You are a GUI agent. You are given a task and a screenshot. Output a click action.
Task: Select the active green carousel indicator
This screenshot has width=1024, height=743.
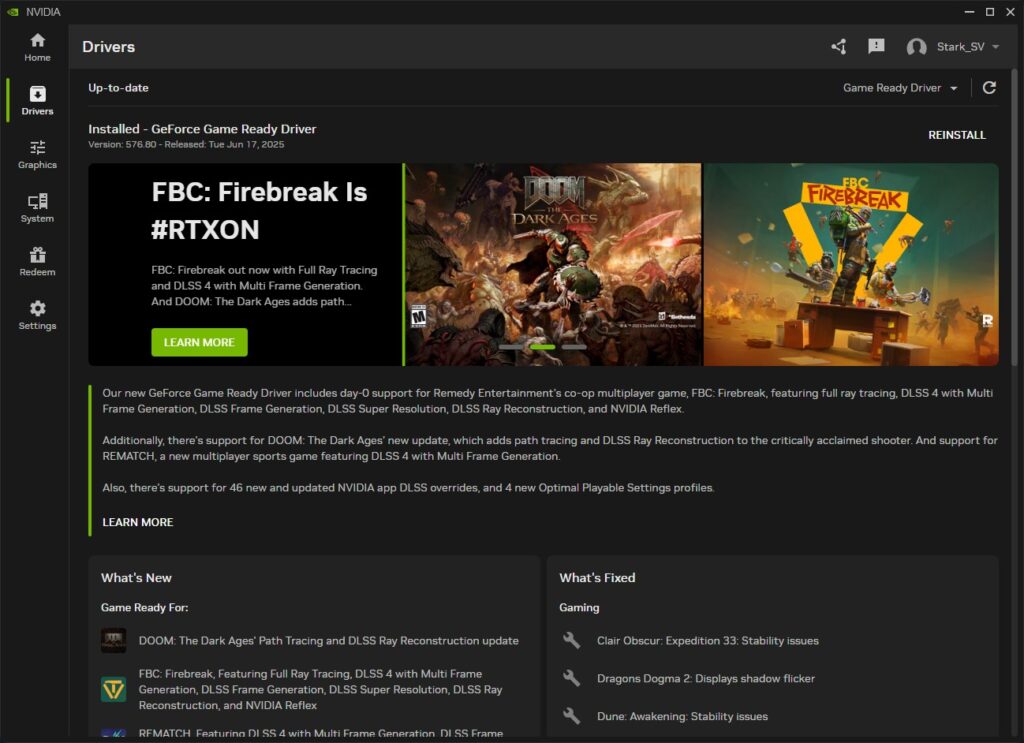[x=542, y=347]
